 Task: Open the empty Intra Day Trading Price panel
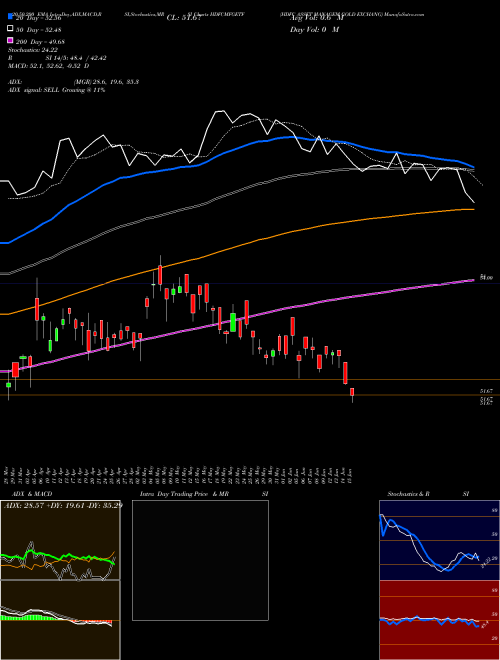tap(200, 560)
